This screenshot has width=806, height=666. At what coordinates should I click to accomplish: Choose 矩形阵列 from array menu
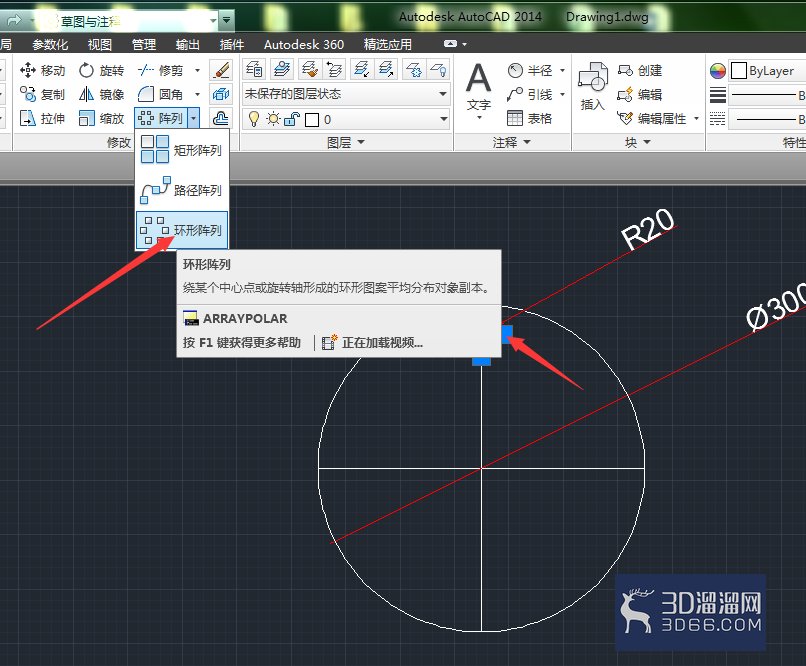pos(181,150)
